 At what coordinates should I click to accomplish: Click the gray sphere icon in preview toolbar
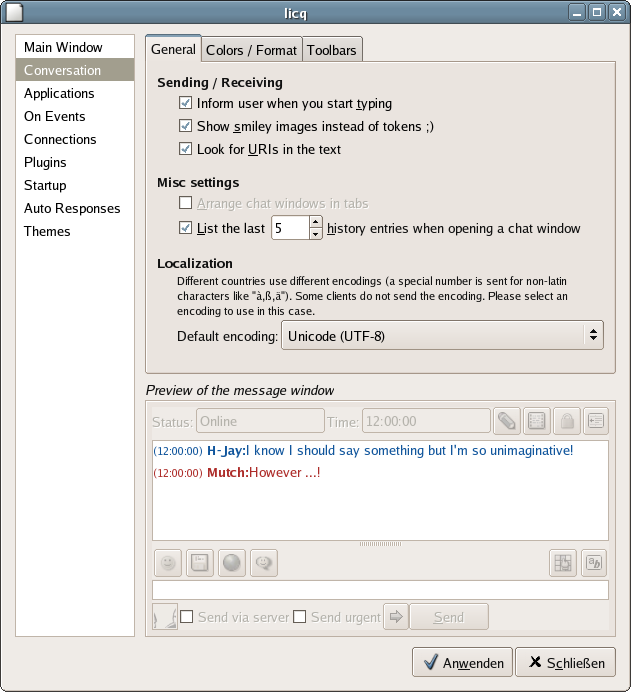click(232, 563)
